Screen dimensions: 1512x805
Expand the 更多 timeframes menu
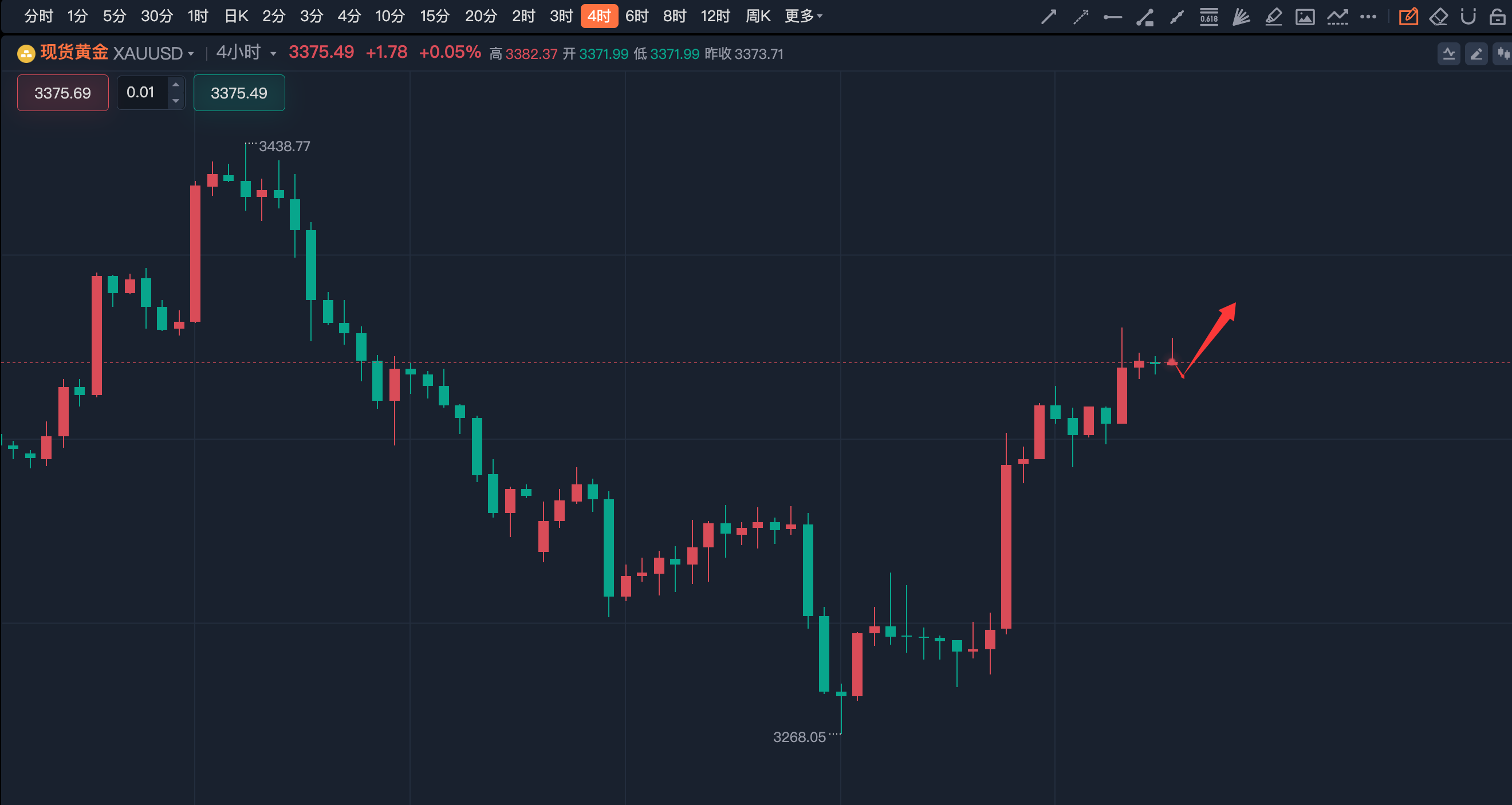pos(804,16)
